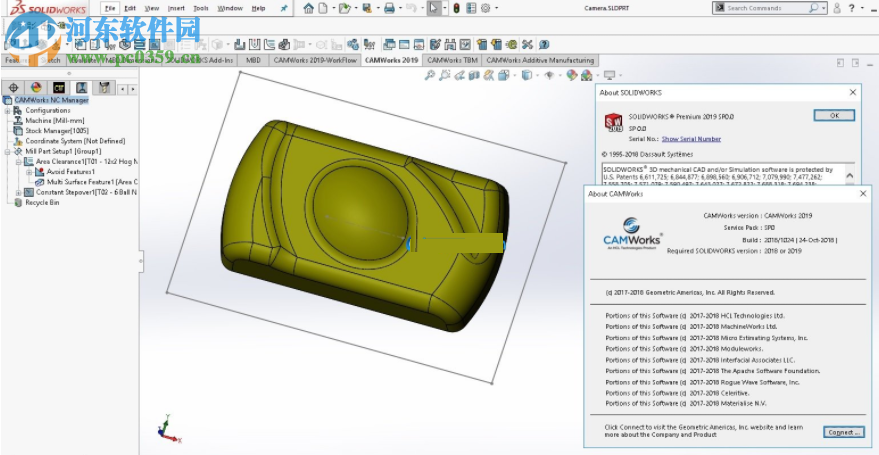Open the Insert menu
This screenshot has width=879, height=455.
click(176, 8)
